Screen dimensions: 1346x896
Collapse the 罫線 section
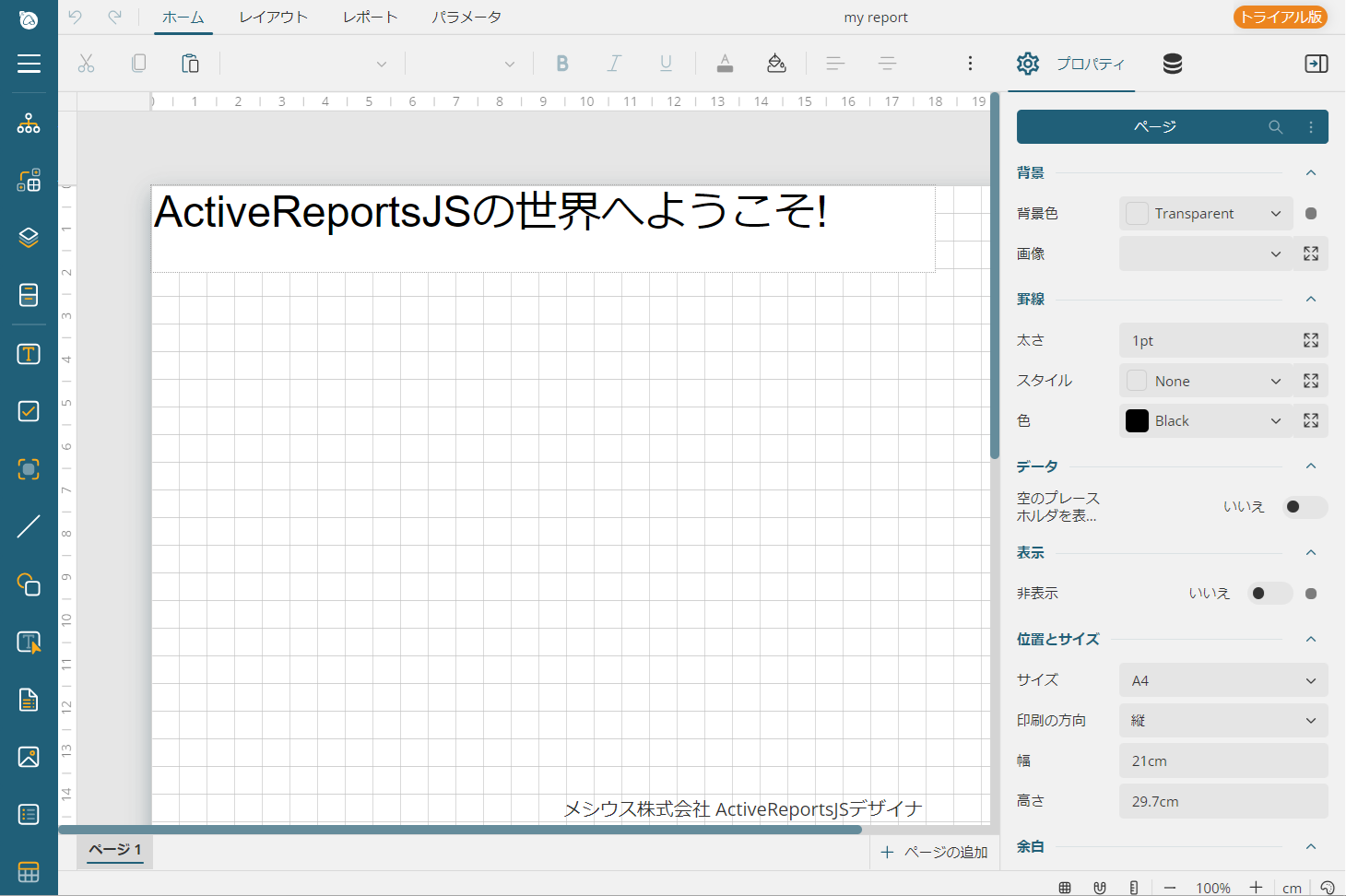[1311, 299]
